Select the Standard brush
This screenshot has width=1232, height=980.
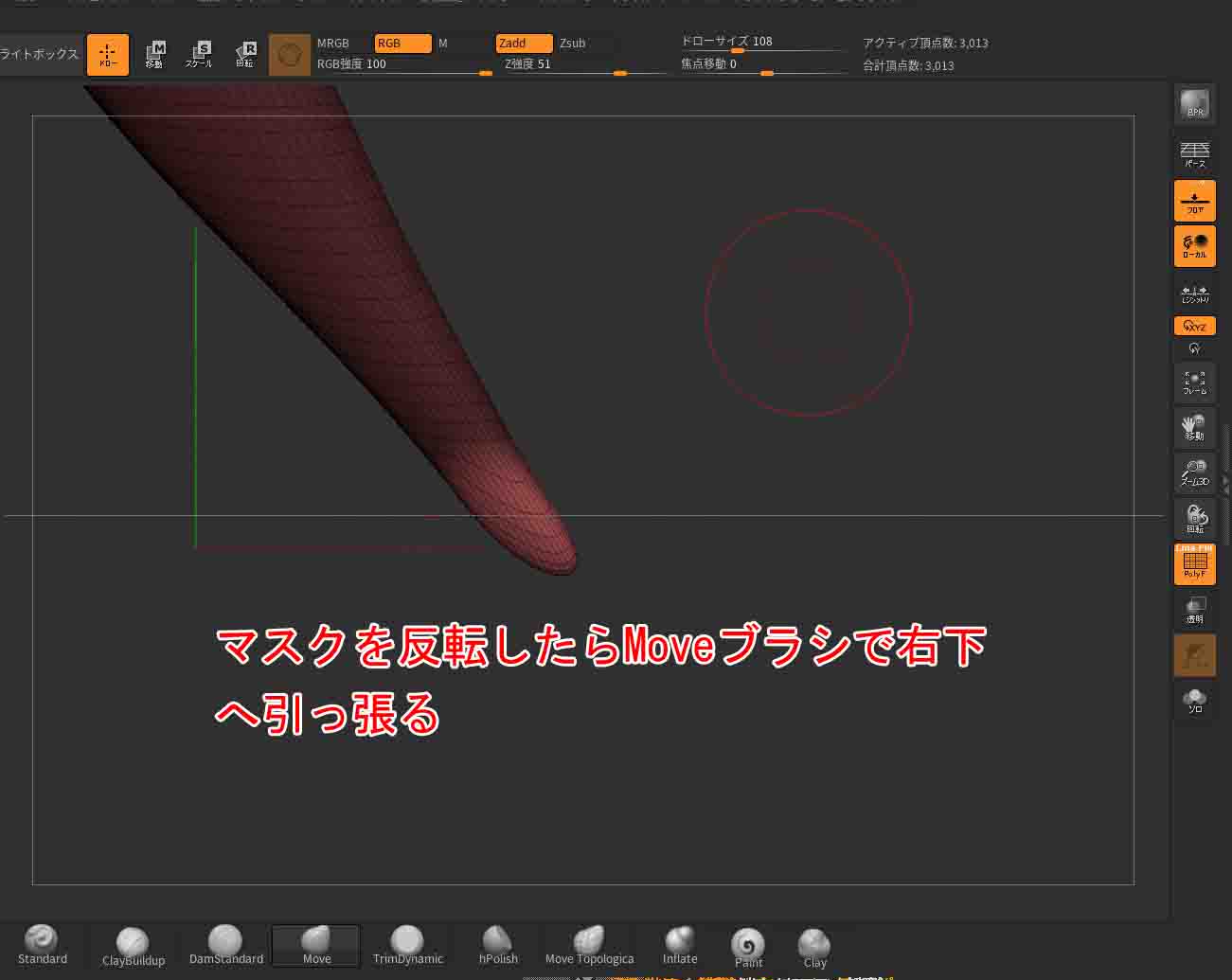point(42,945)
